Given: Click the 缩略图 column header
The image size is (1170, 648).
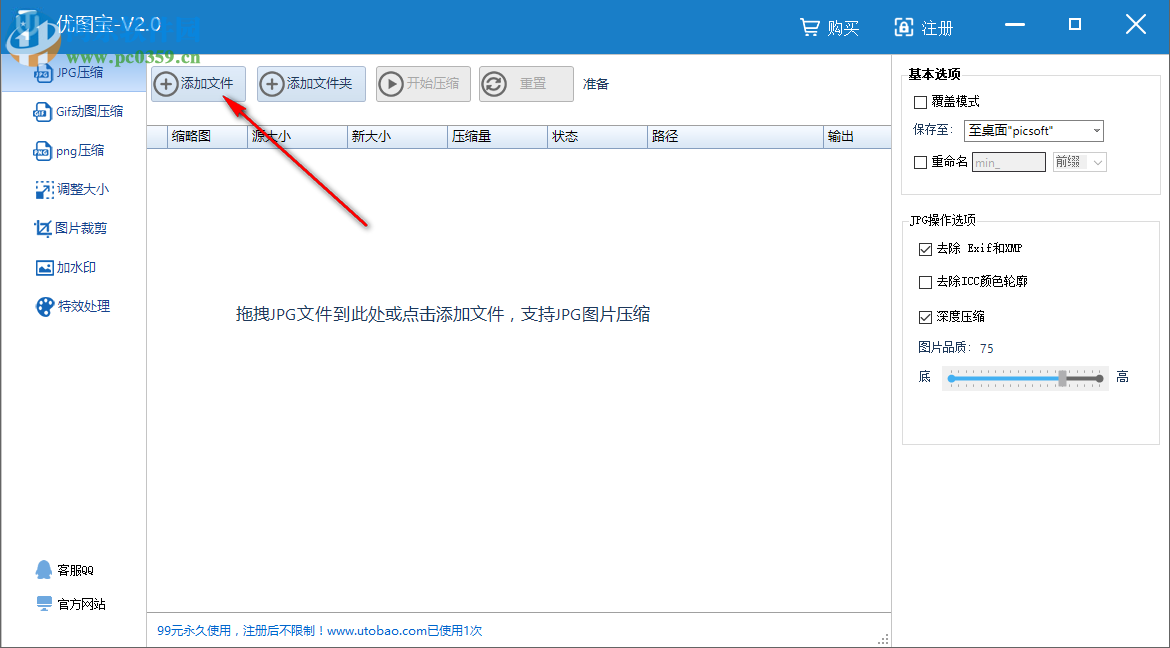Looking at the screenshot, I should click(x=207, y=137).
